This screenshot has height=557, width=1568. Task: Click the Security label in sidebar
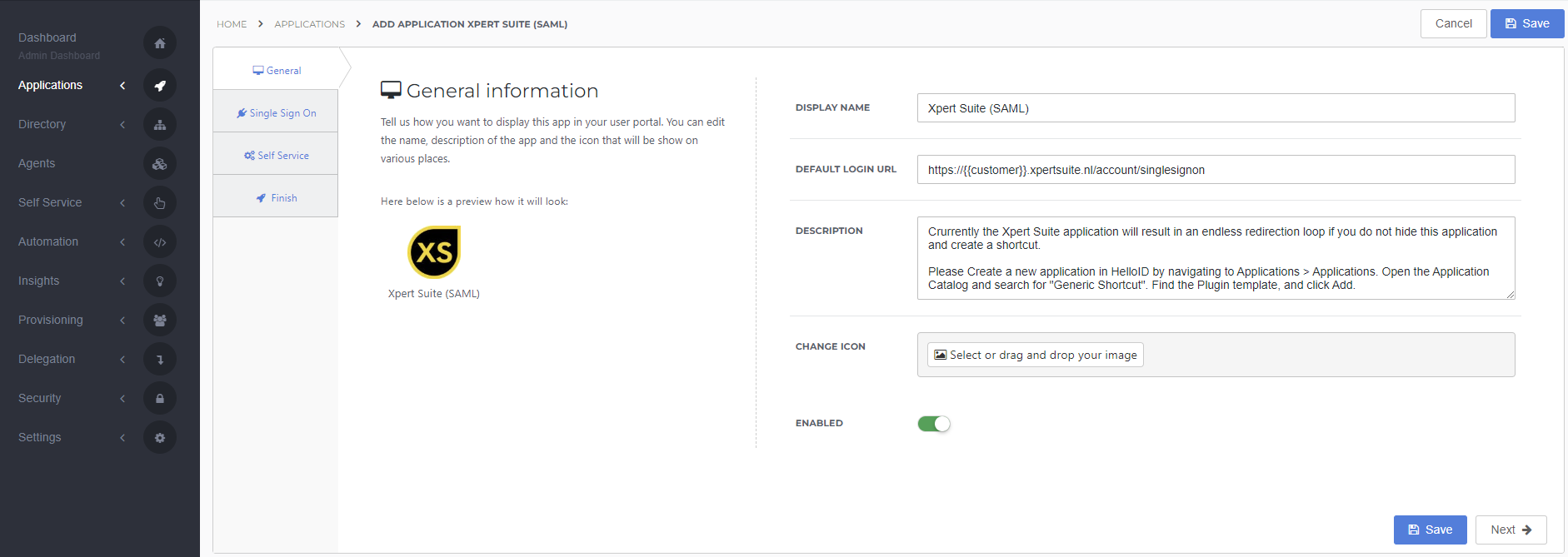(40, 398)
